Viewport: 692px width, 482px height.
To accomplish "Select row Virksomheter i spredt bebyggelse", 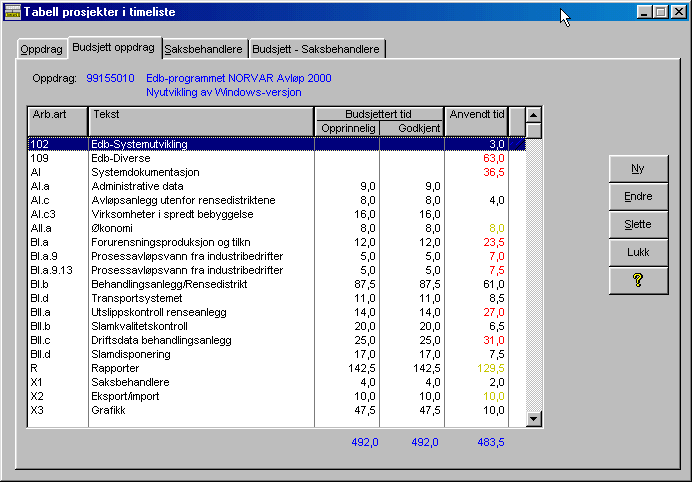I will (x=277, y=215).
